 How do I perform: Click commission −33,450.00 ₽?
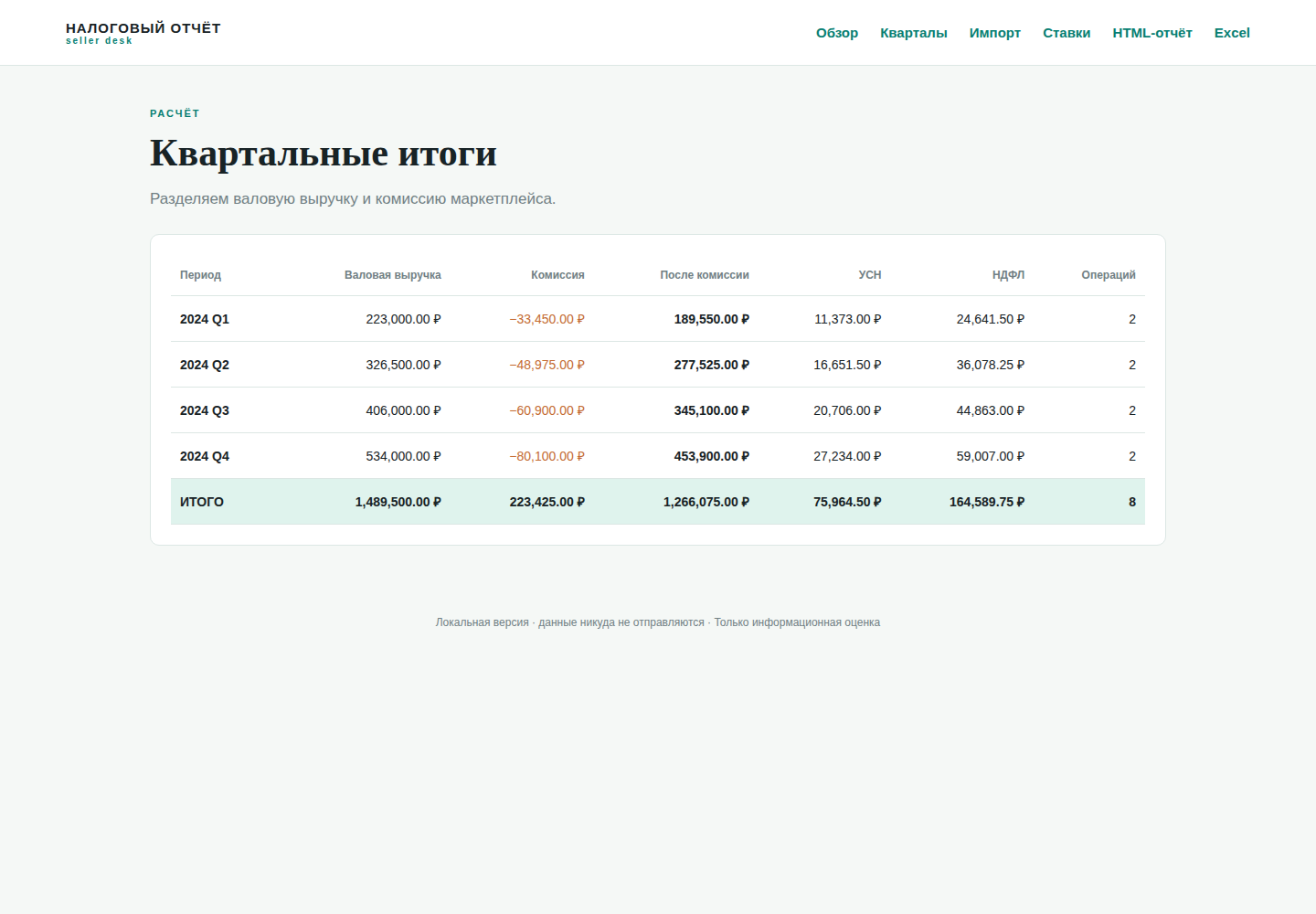click(x=547, y=319)
